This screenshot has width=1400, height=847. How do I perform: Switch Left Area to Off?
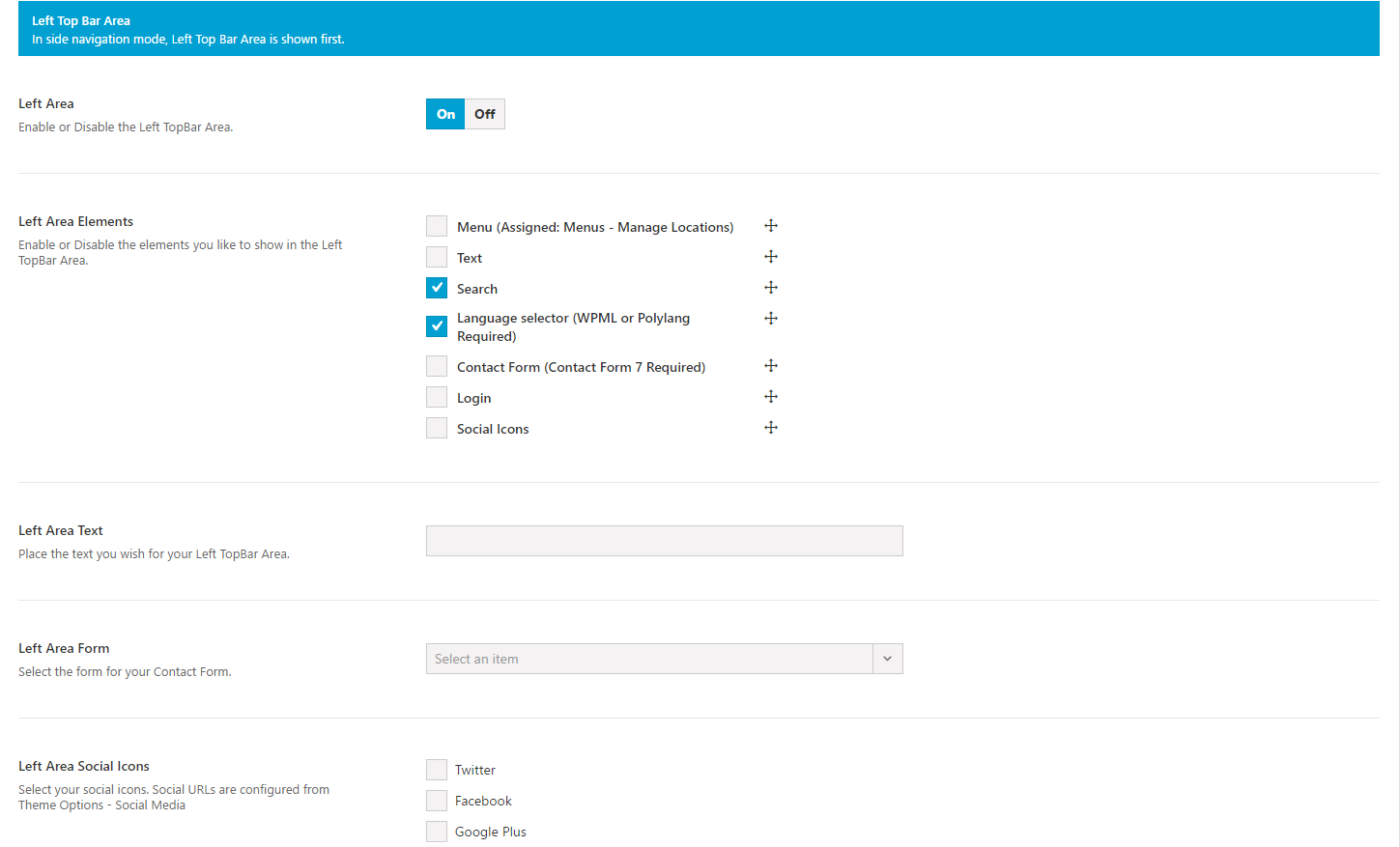485,114
